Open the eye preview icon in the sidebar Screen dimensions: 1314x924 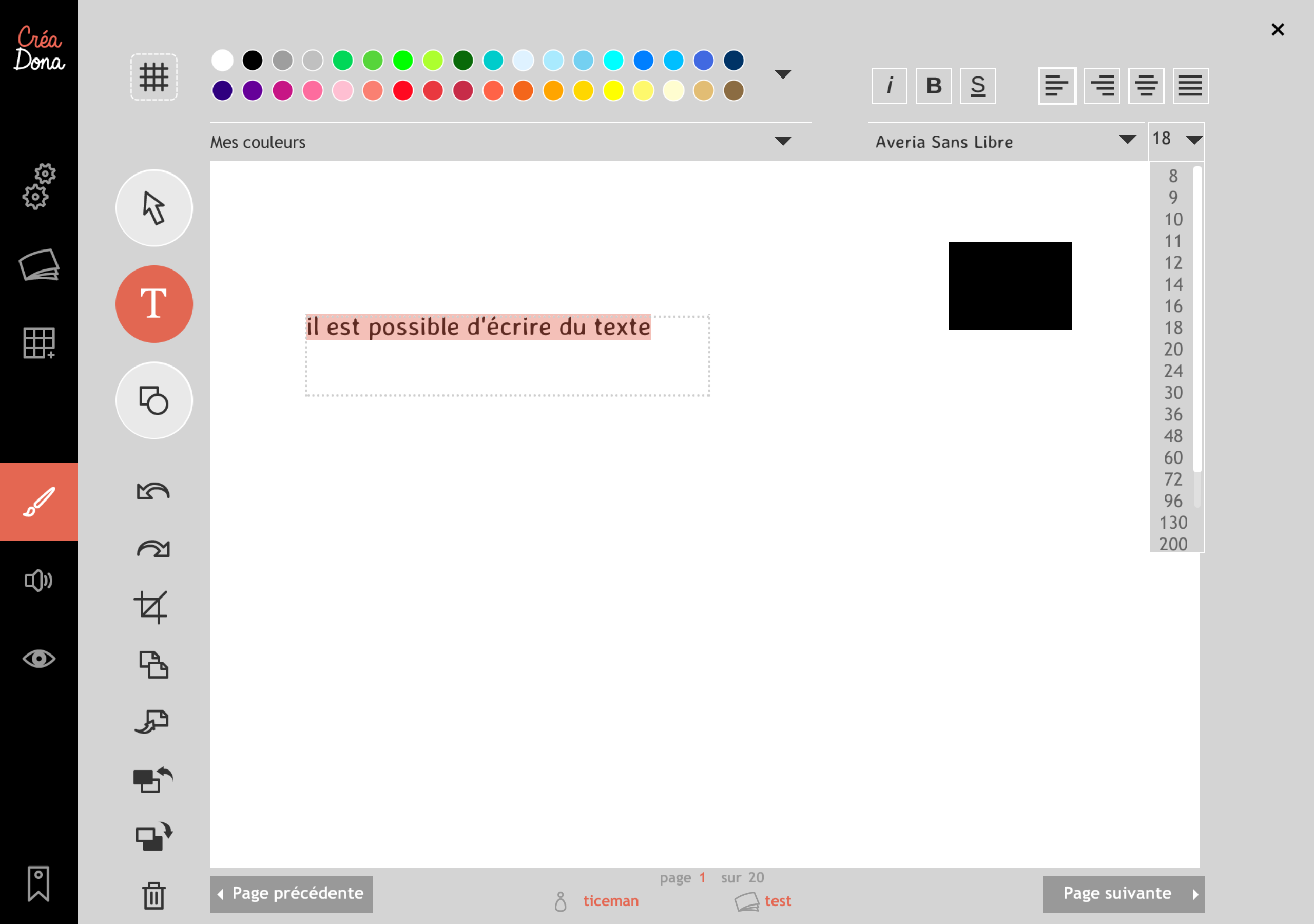click(x=39, y=659)
